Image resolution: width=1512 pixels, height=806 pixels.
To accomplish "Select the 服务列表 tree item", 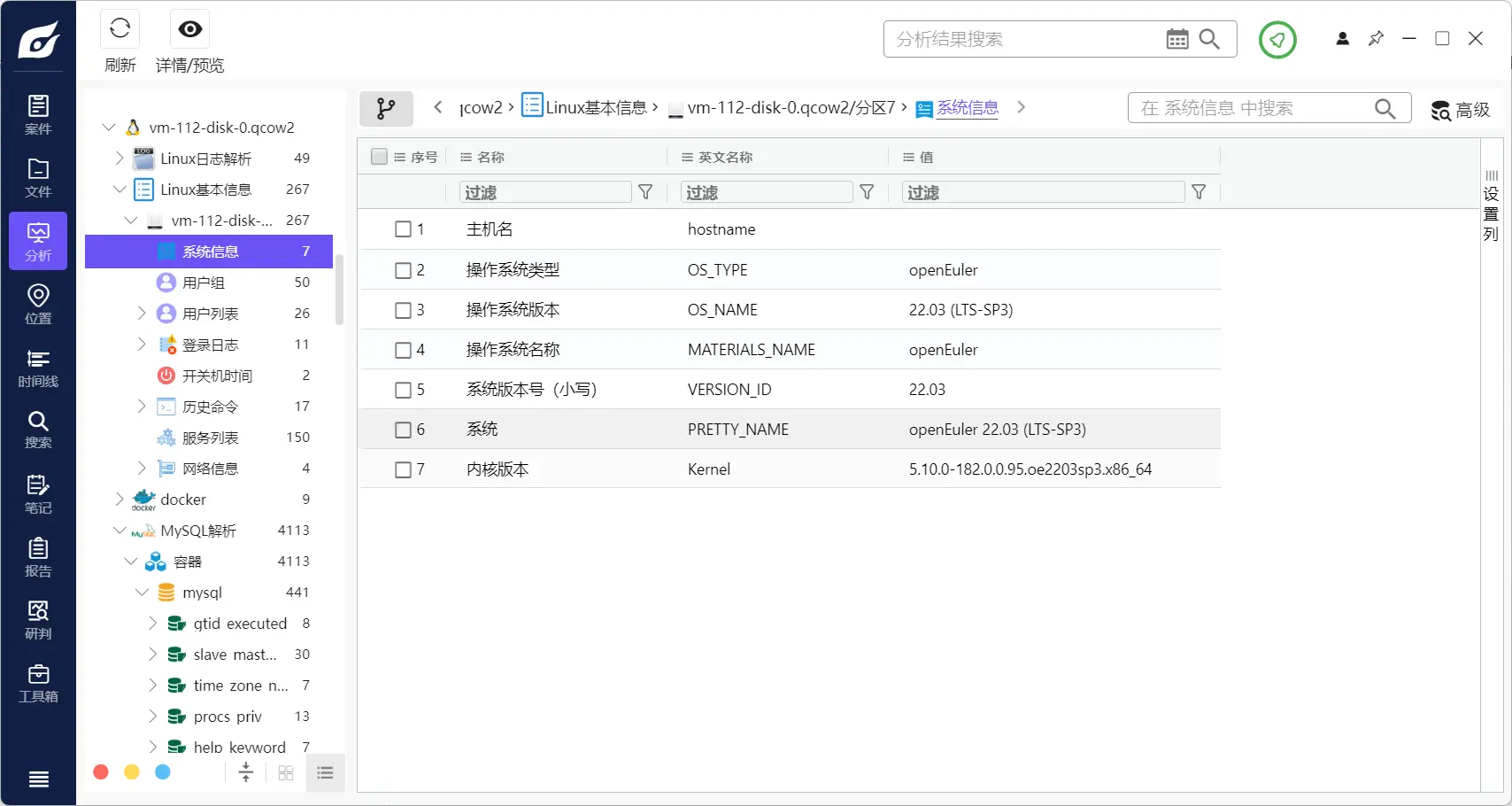I will pyautogui.click(x=209, y=438).
